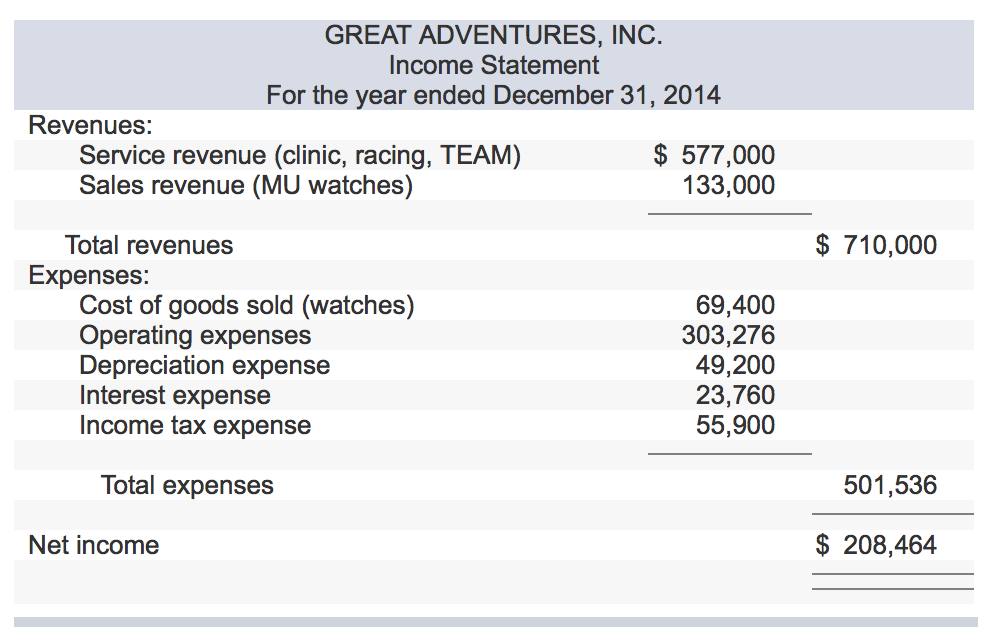Select the Revenues: section label
Screen dimensions: 990x644
click(90, 125)
